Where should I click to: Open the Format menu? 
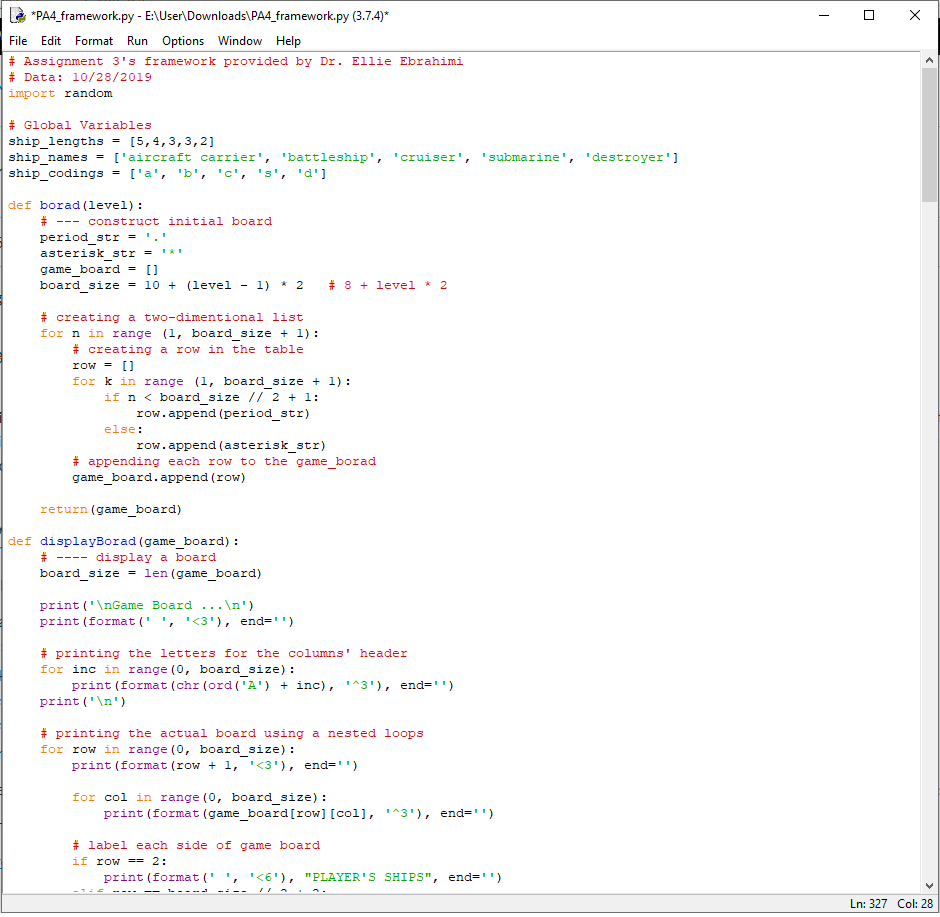[x=93, y=41]
